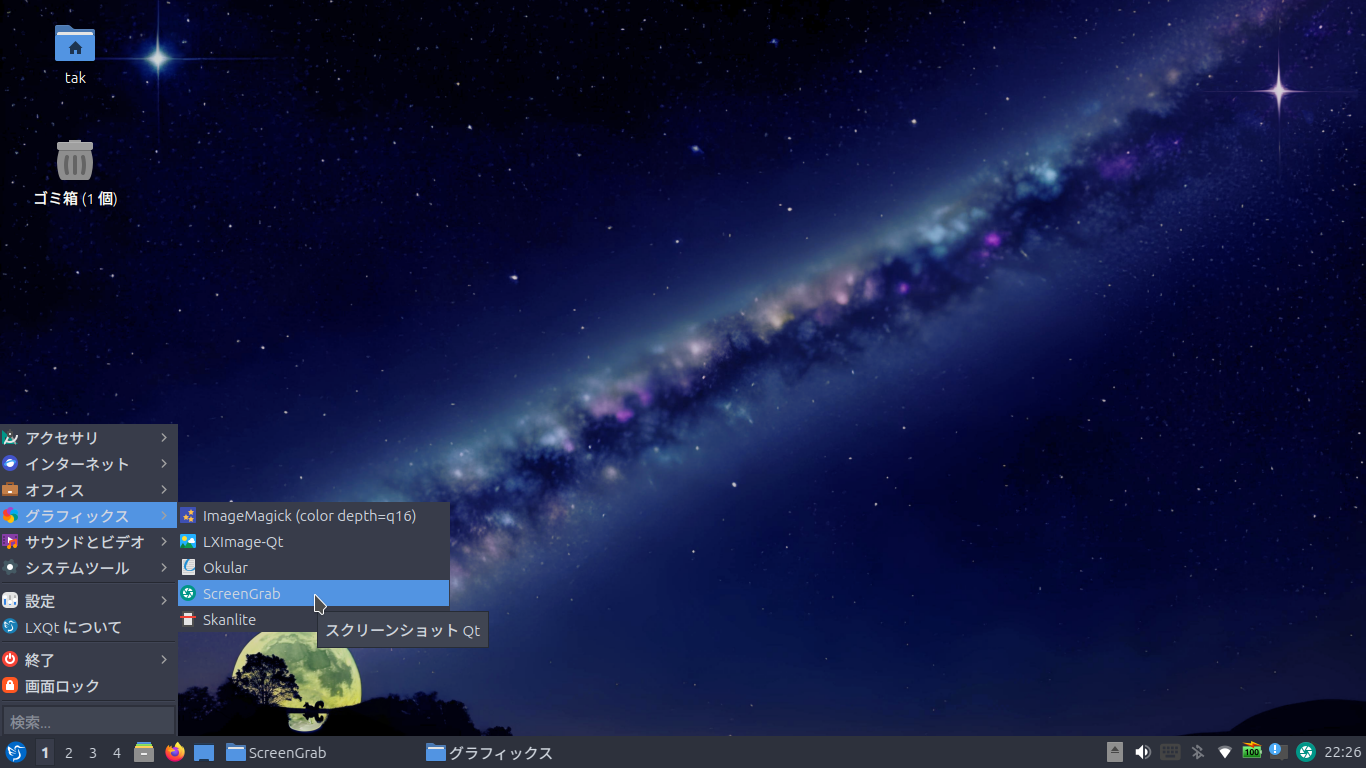Viewport: 1366px width, 768px height.
Task: Open the volume control tray icon
Action: [x=1142, y=752]
